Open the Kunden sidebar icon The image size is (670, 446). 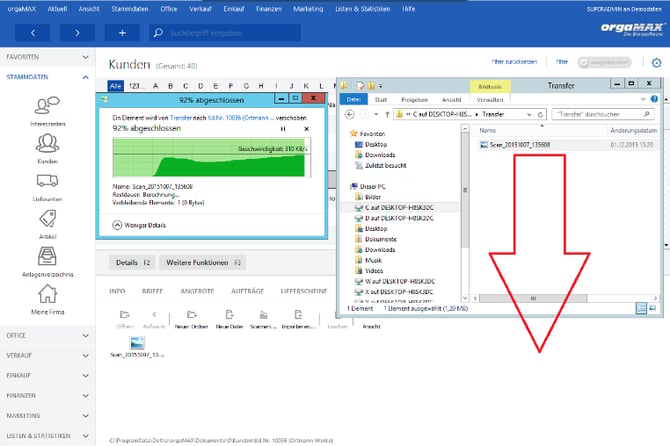pyautogui.click(x=47, y=143)
